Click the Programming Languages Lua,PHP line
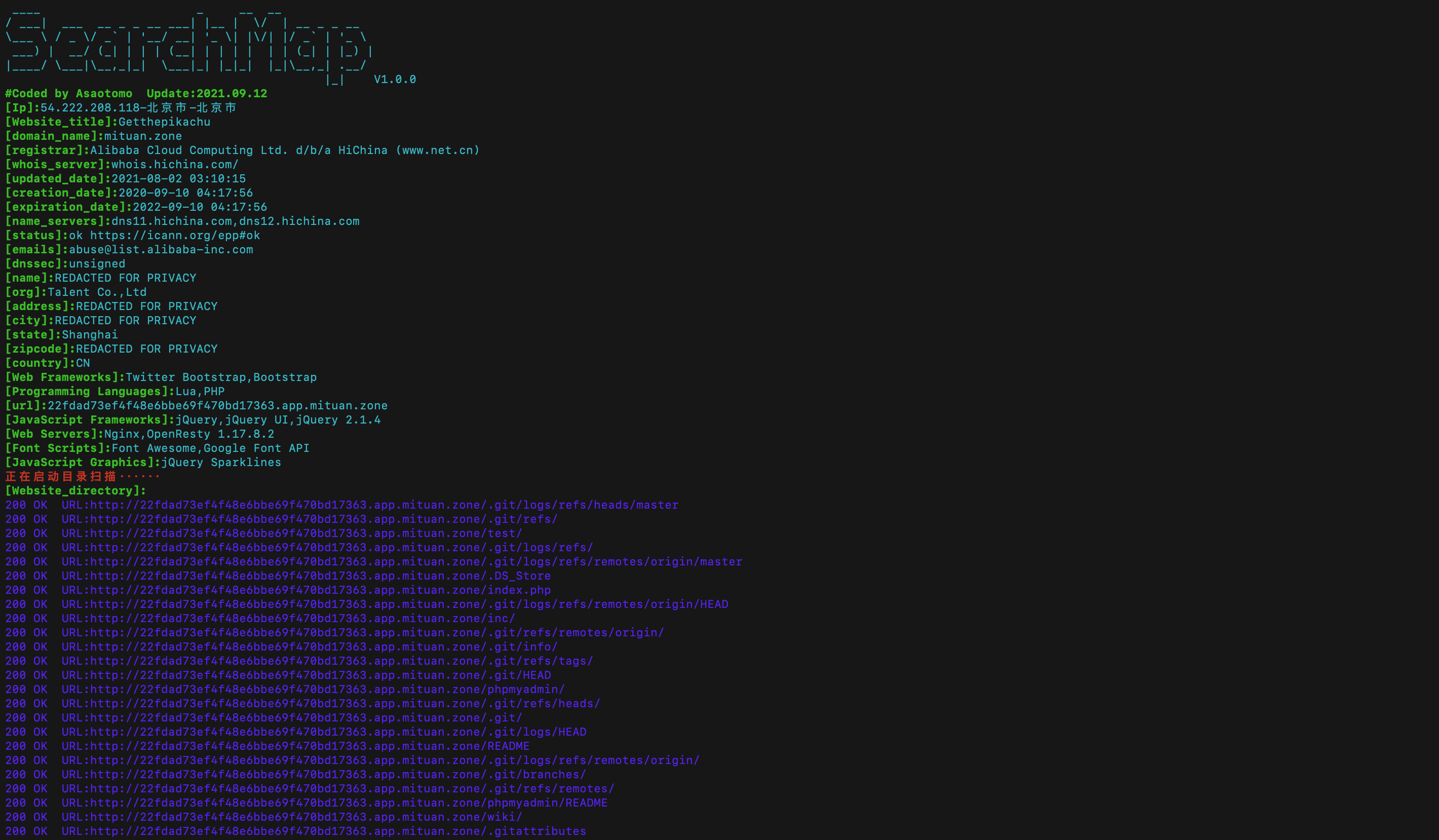This screenshot has height=840, width=1439. coord(115,391)
